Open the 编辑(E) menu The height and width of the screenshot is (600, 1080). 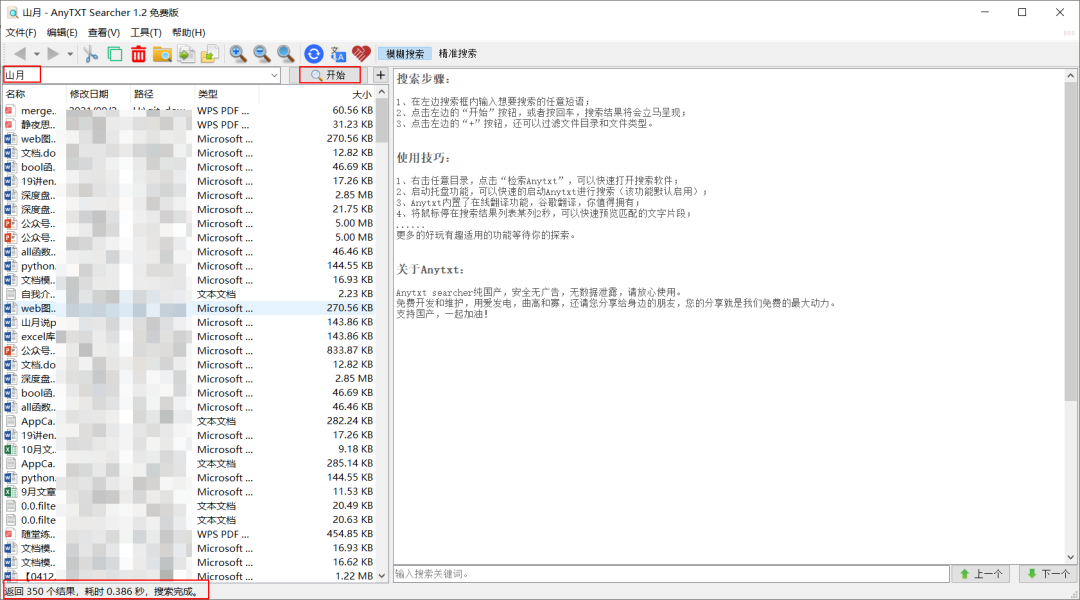pos(62,32)
